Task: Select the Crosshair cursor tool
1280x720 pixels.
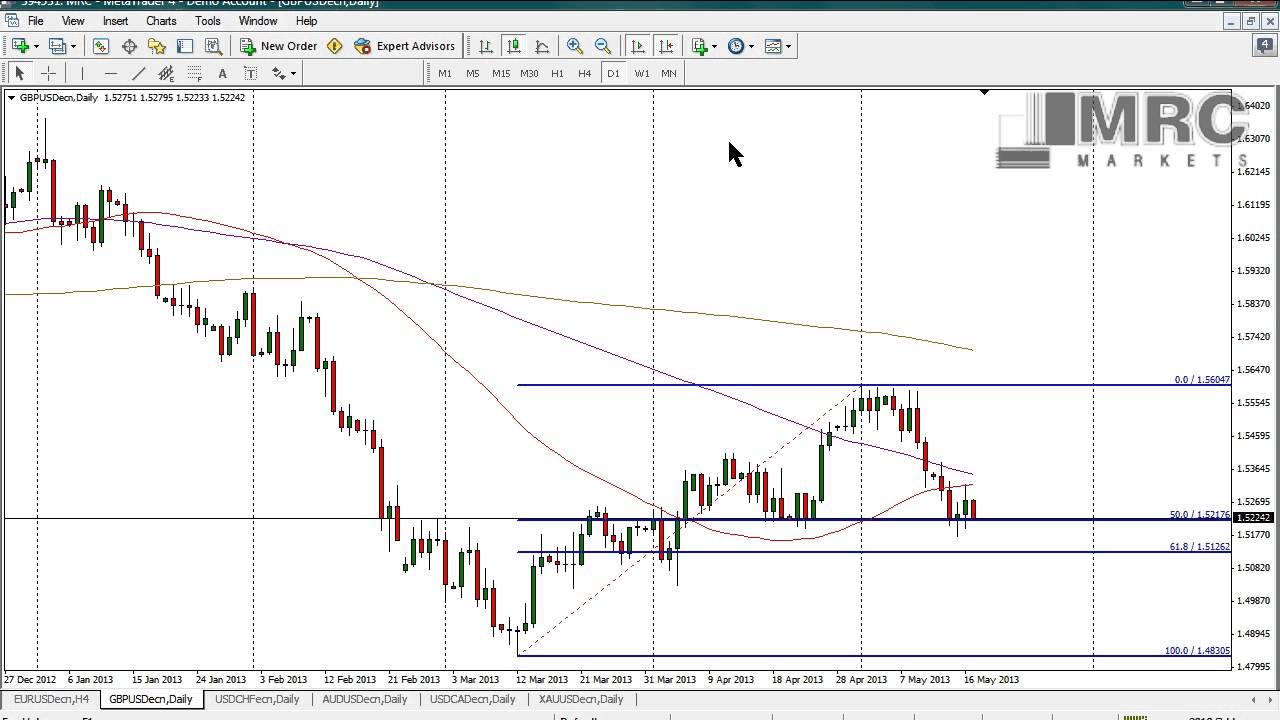Action: 48,73
